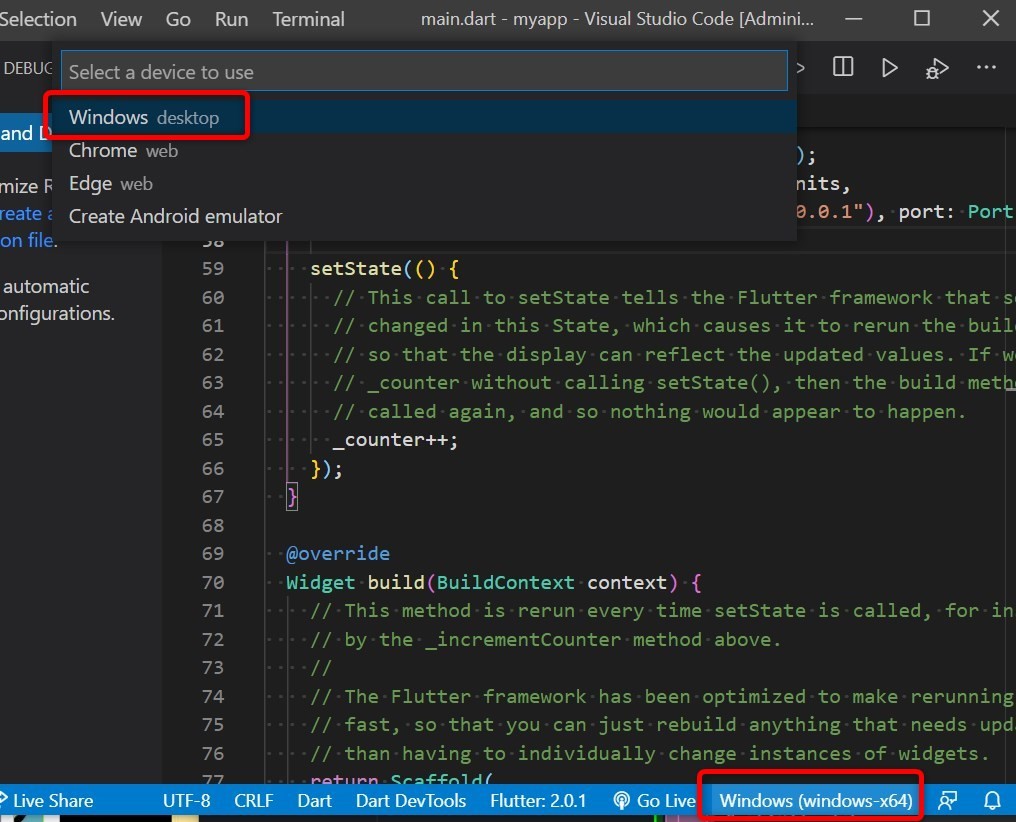This screenshot has height=822, width=1016.
Task: Click Live Share in status bar
Action: (x=47, y=801)
